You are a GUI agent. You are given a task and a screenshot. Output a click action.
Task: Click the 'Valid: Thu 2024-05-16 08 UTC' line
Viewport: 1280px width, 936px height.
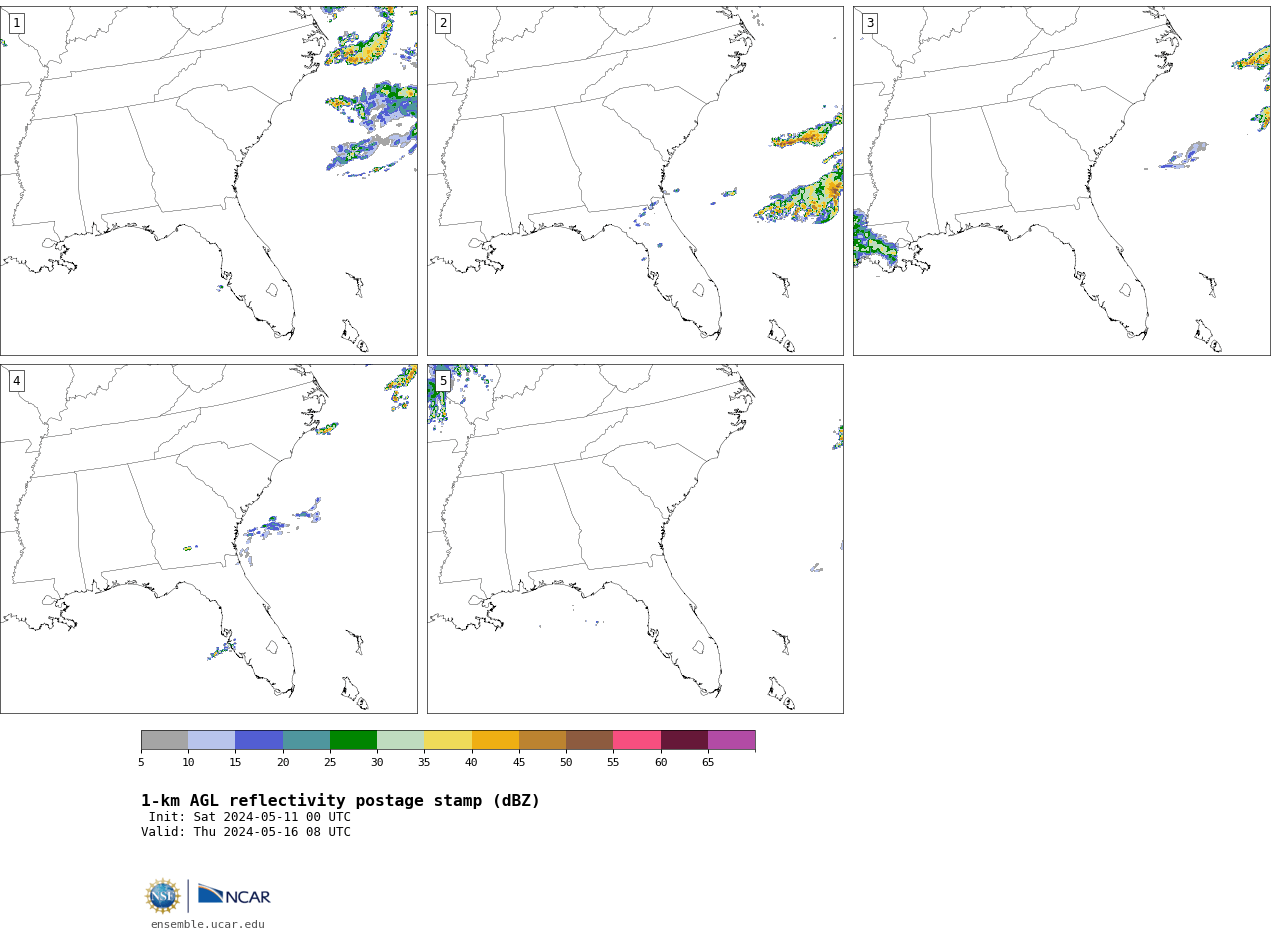pos(246,832)
